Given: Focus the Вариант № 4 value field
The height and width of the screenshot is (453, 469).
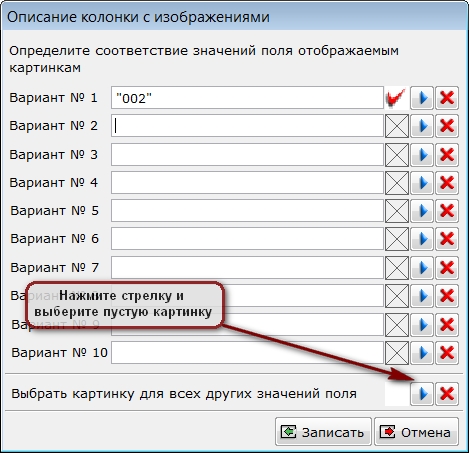Looking at the screenshot, I should point(247,182).
